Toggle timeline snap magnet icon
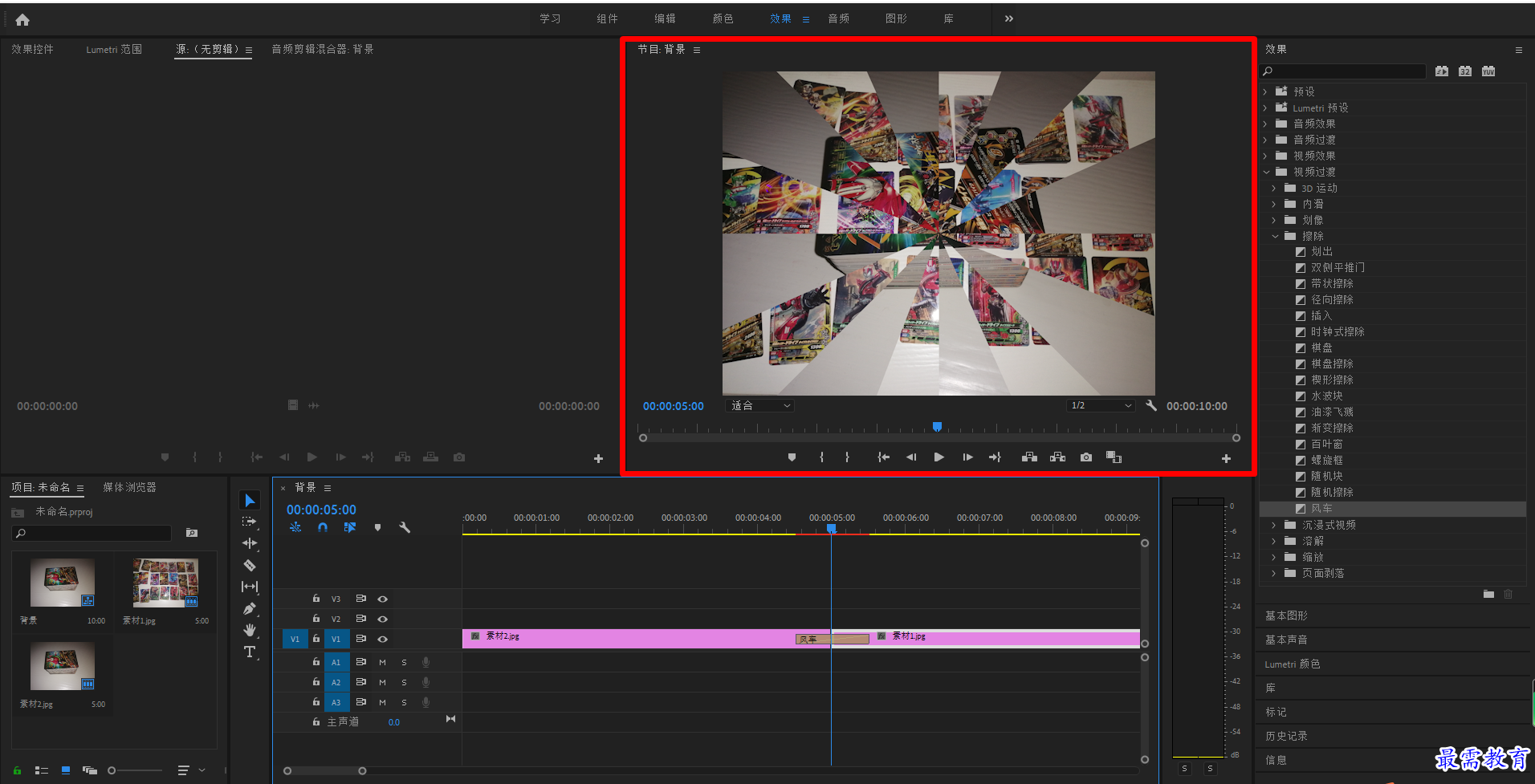This screenshot has width=1535, height=784. 323,527
